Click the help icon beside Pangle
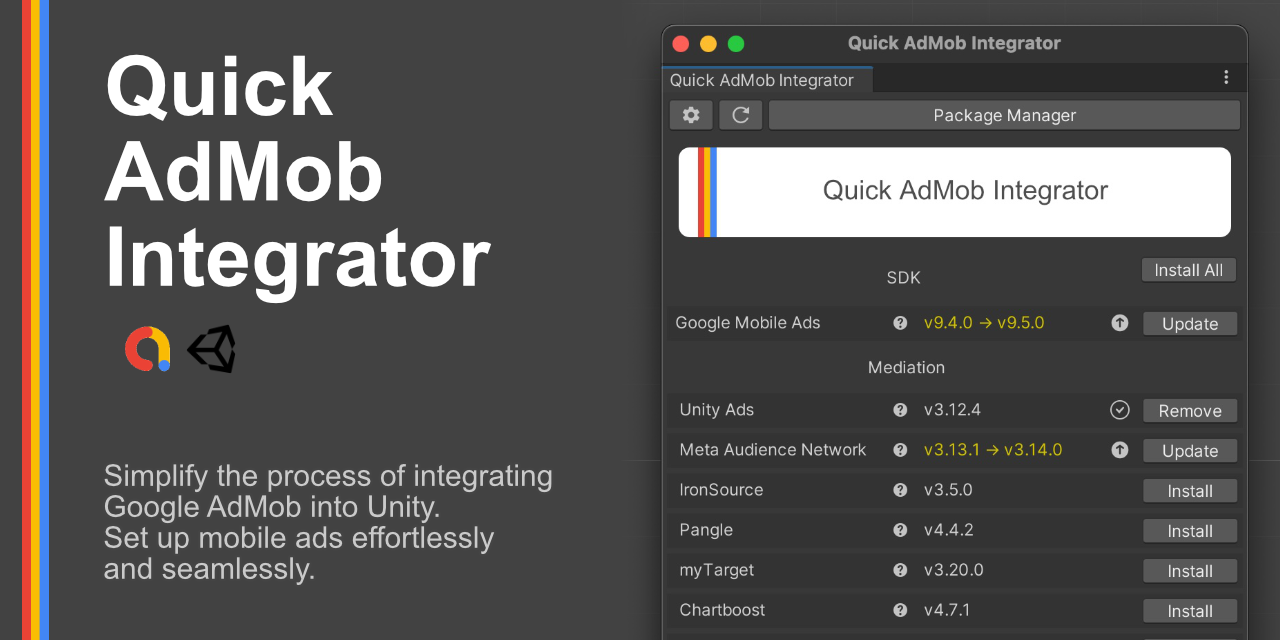Screen dimensions: 1280x640 (900, 530)
